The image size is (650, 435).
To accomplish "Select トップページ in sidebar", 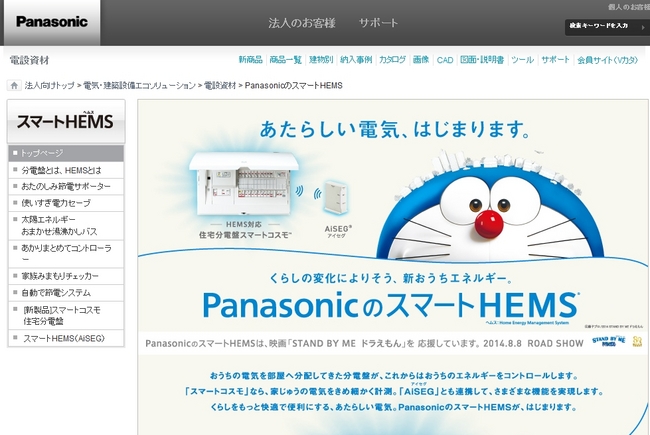I will [66, 153].
